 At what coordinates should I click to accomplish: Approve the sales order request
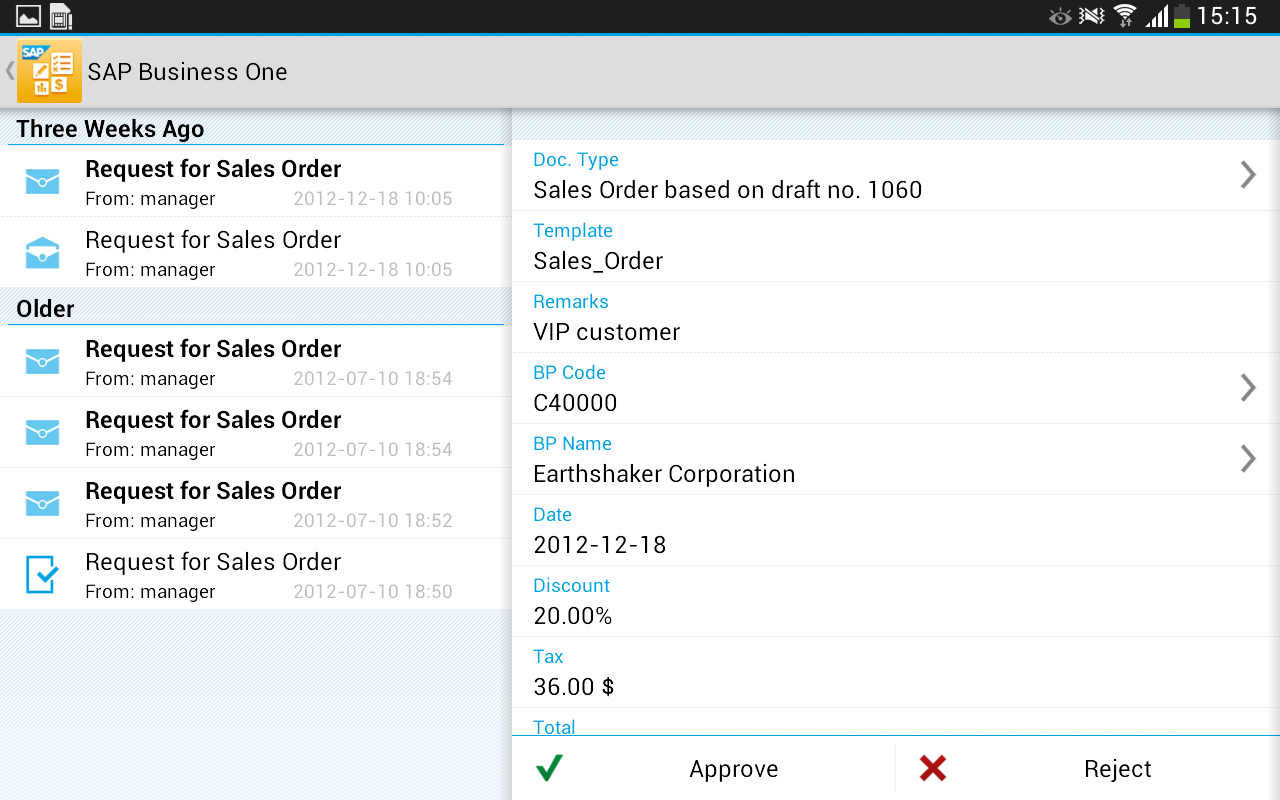[733, 769]
